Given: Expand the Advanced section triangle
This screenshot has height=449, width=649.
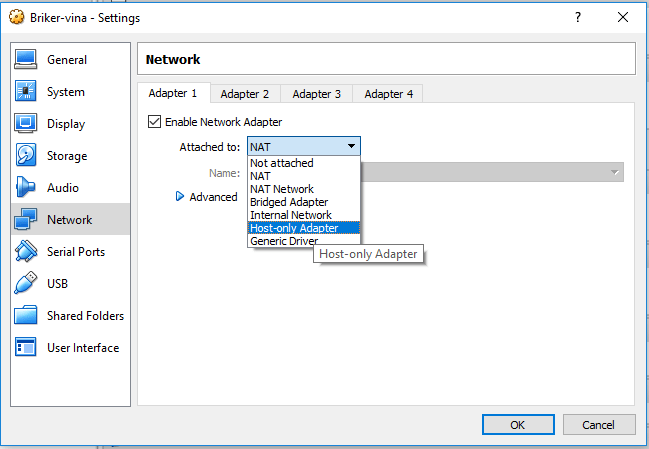Looking at the screenshot, I should click(180, 197).
